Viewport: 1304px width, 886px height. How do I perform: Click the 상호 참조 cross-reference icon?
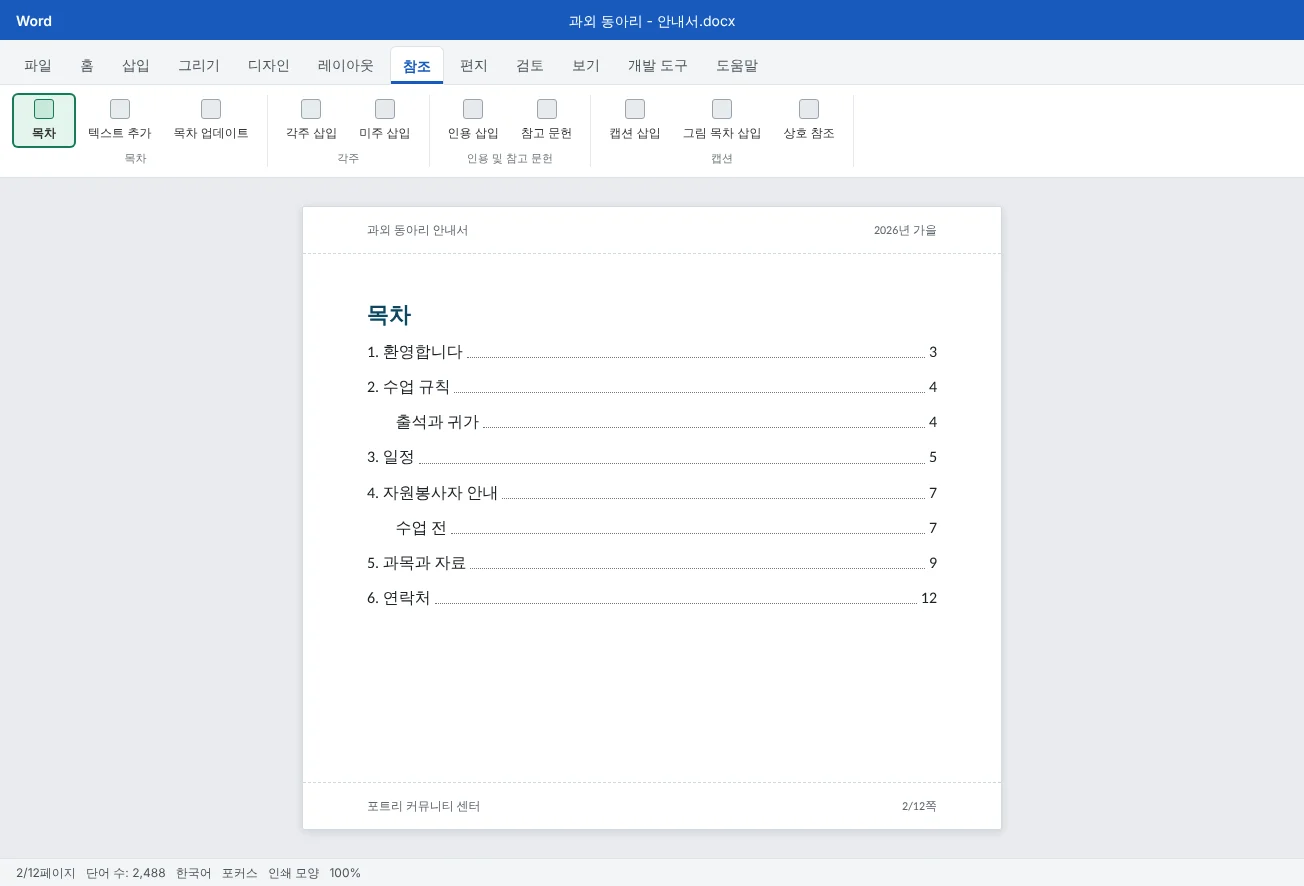tap(809, 109)
